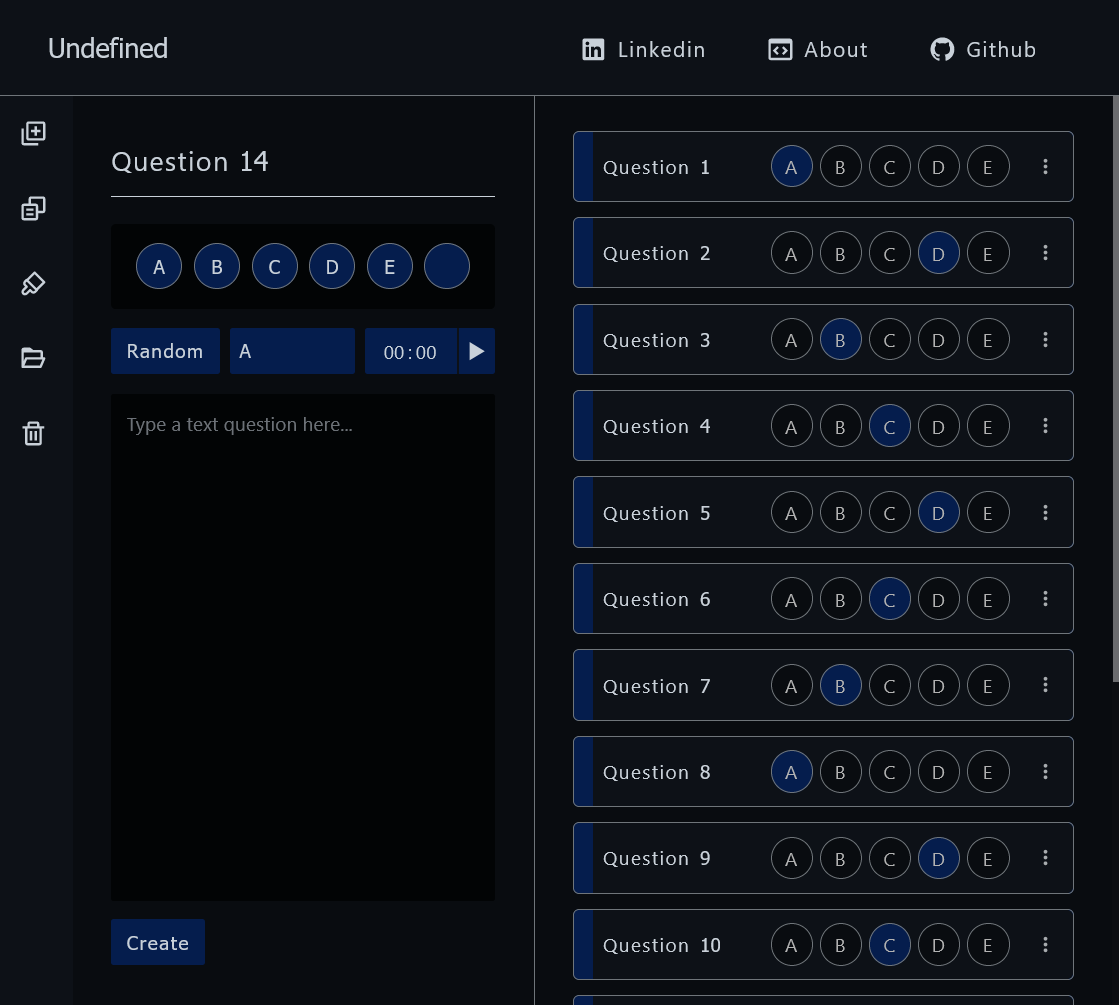Click the add new question sidebar icon
The width and height of the screenshot is (1119, 1005).
(x=34, y=133)
